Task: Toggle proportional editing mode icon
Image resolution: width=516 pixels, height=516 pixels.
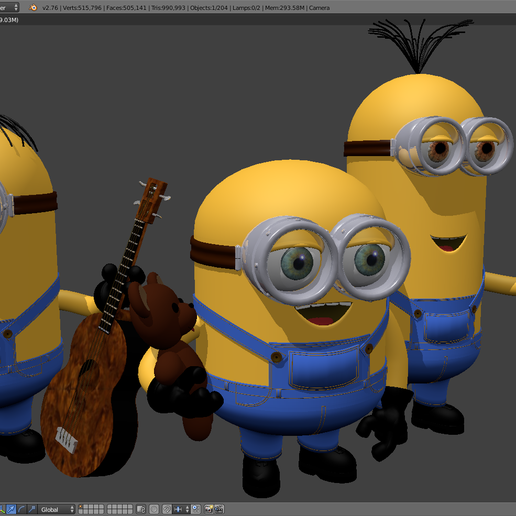Action: (x=154, y=509)
